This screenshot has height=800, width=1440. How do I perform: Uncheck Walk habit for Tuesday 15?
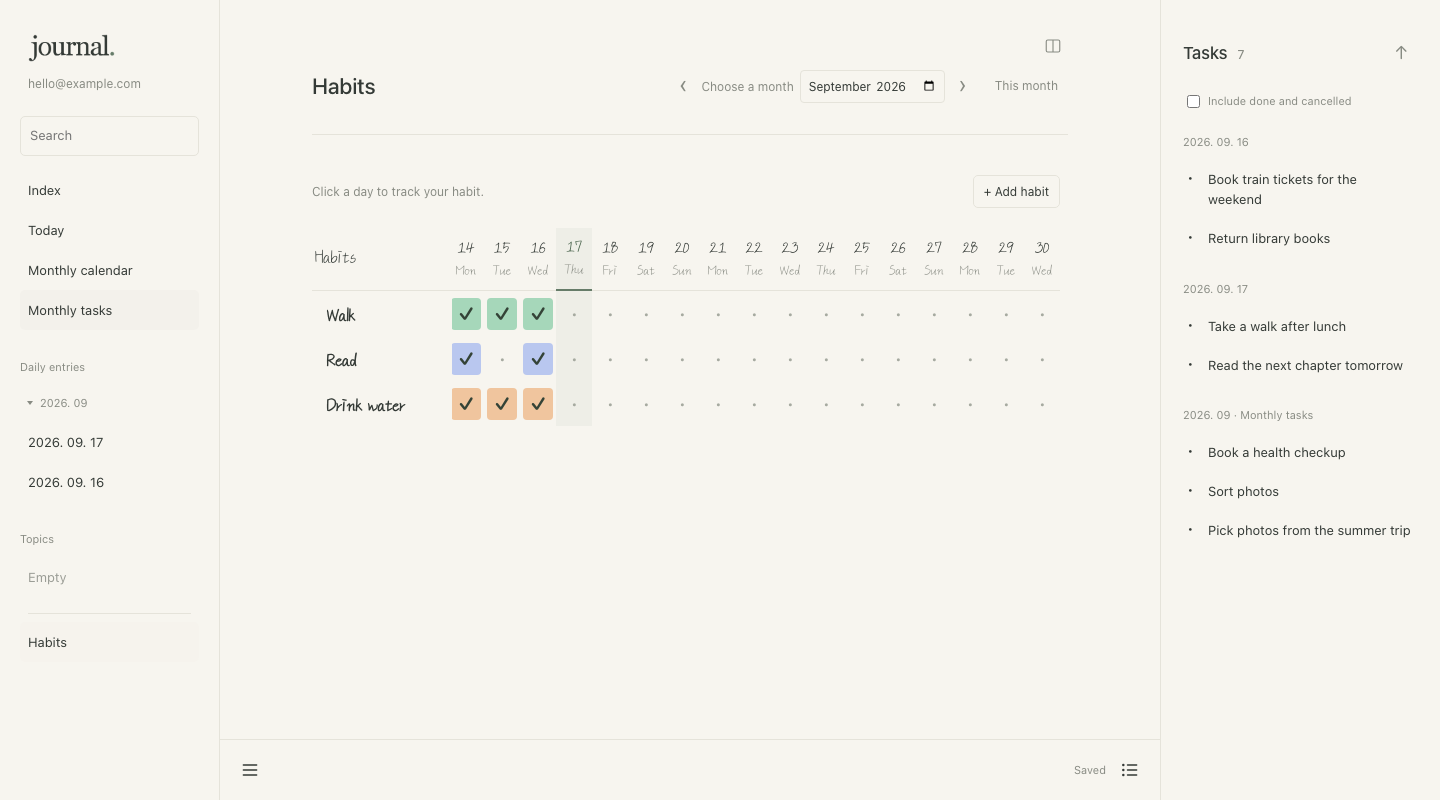coord(502,314)
